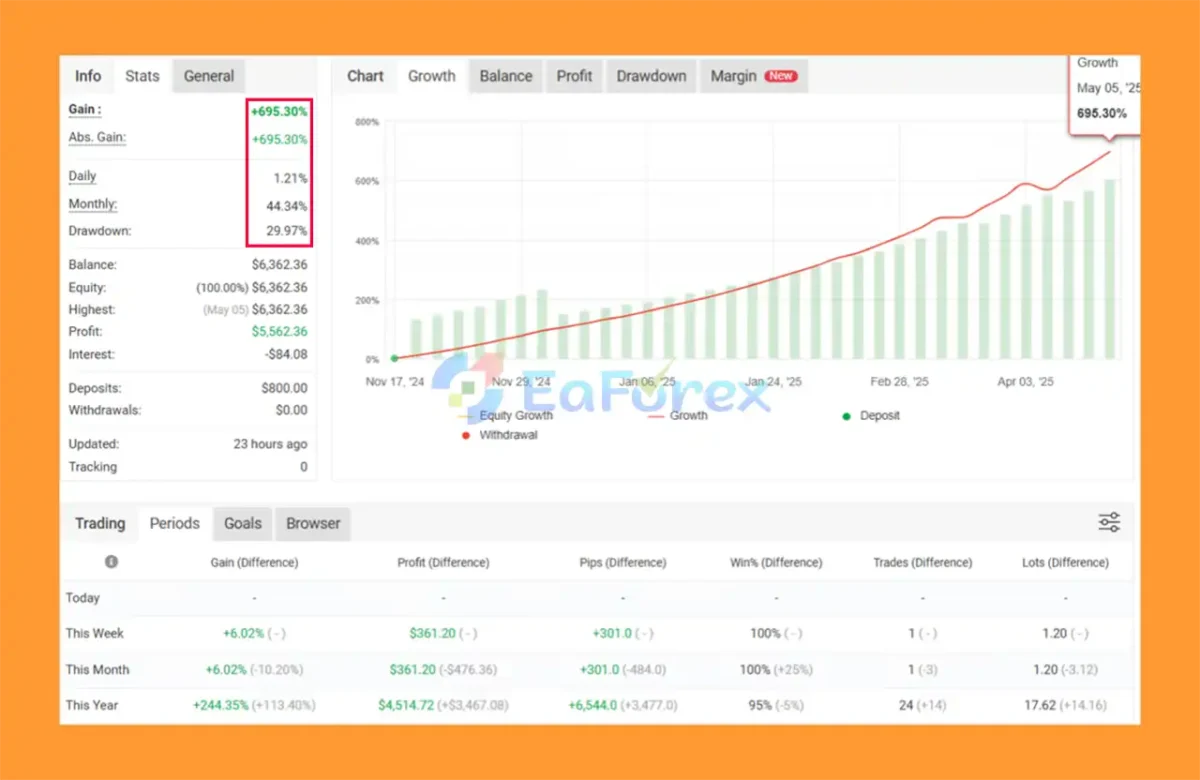The width and height of the screenshot is (1200, 780).
Task: Switch to the Stats tab
Action: coord(142,76)
